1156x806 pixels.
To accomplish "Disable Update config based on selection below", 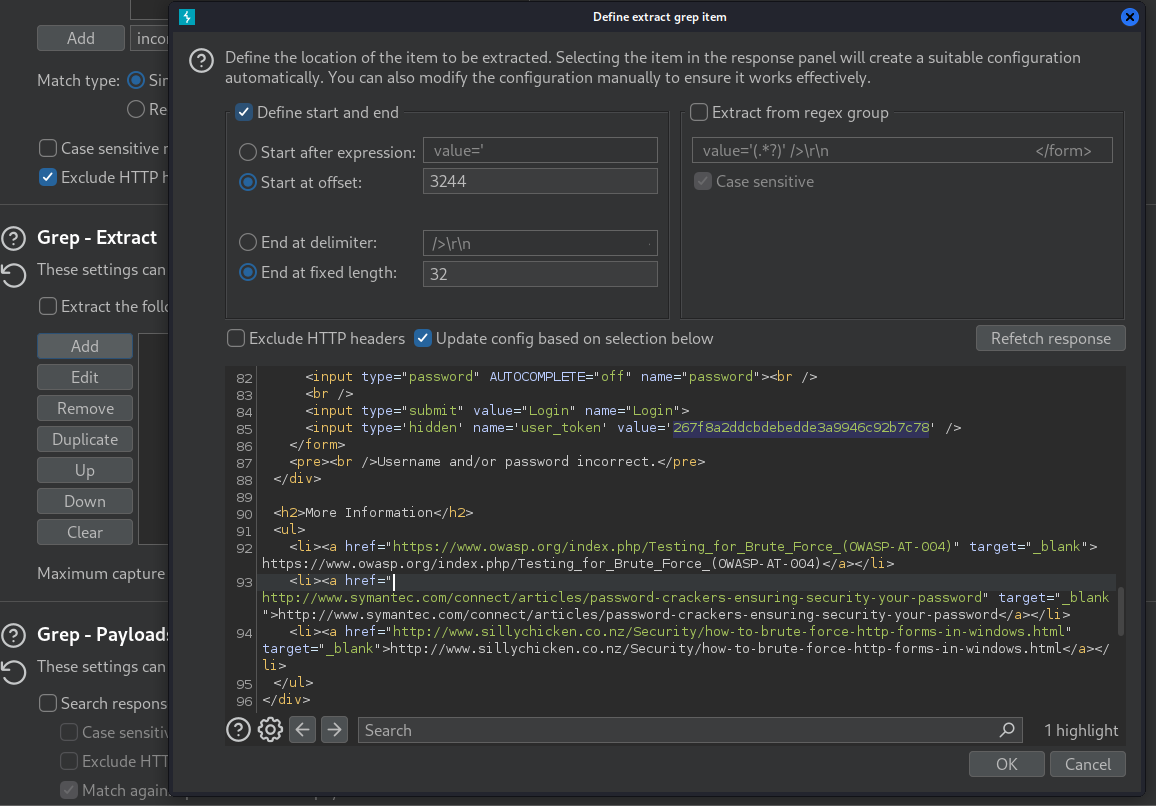I will 423,338.
